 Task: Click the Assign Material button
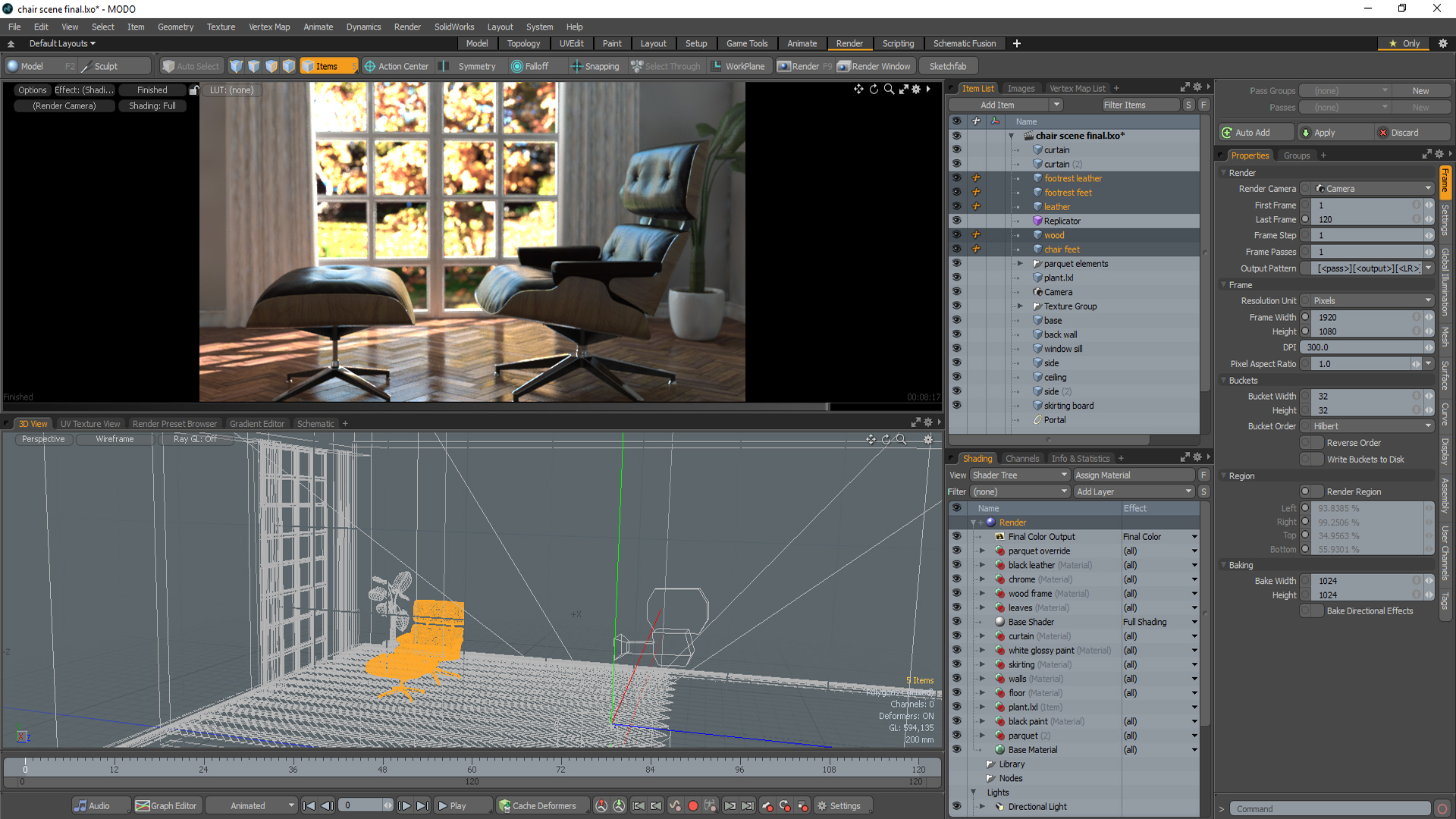click(x=1133, y=475)
